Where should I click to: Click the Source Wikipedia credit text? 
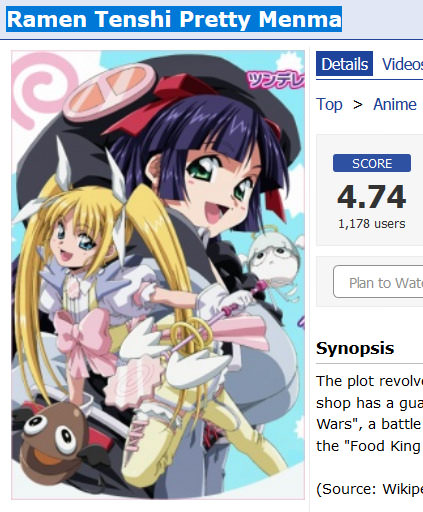click(369, 489)
